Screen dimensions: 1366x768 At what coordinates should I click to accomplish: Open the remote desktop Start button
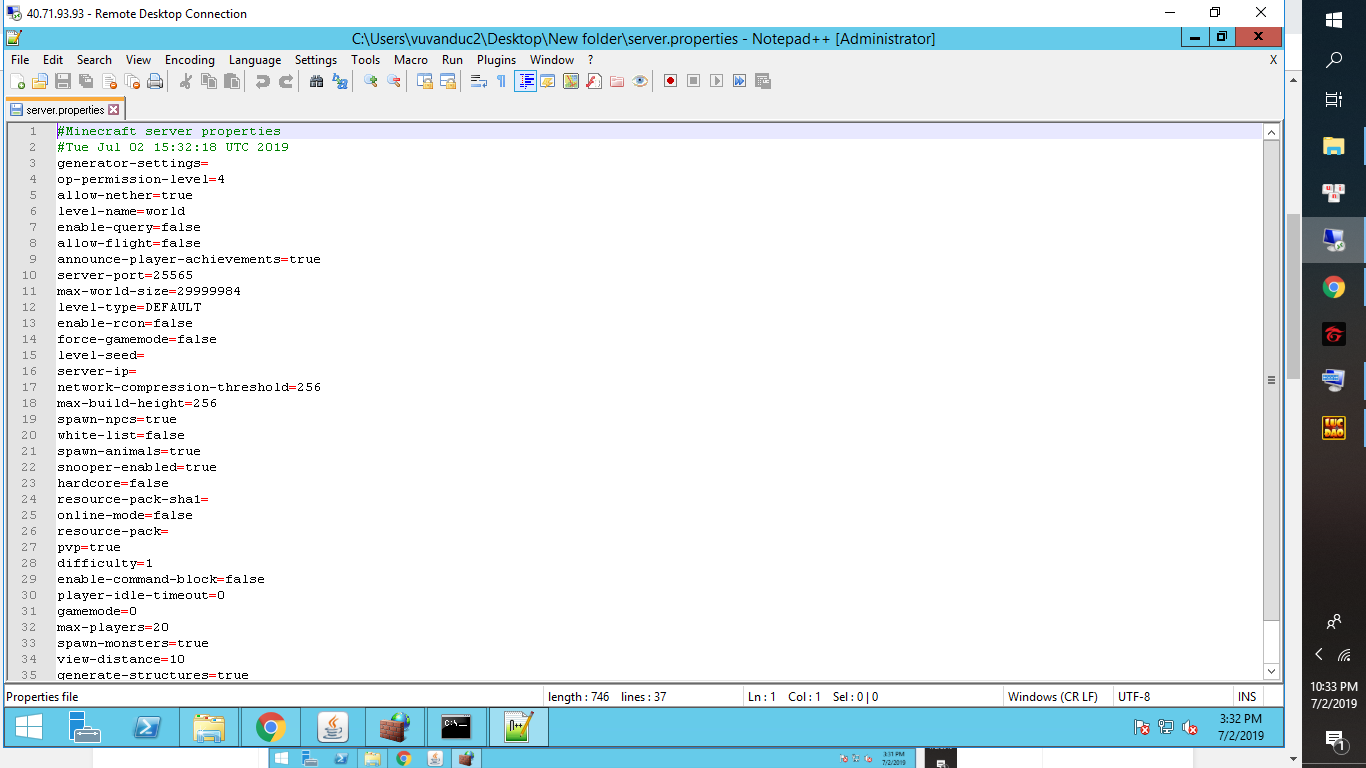tap(28, 727)
